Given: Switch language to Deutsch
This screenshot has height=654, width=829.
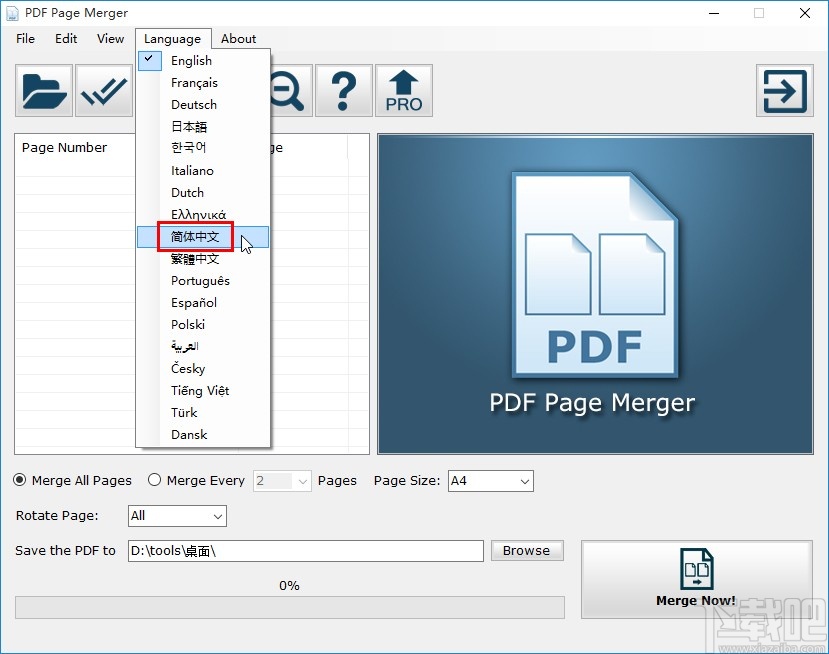Looking at the screenshot, I should (203, 105).
